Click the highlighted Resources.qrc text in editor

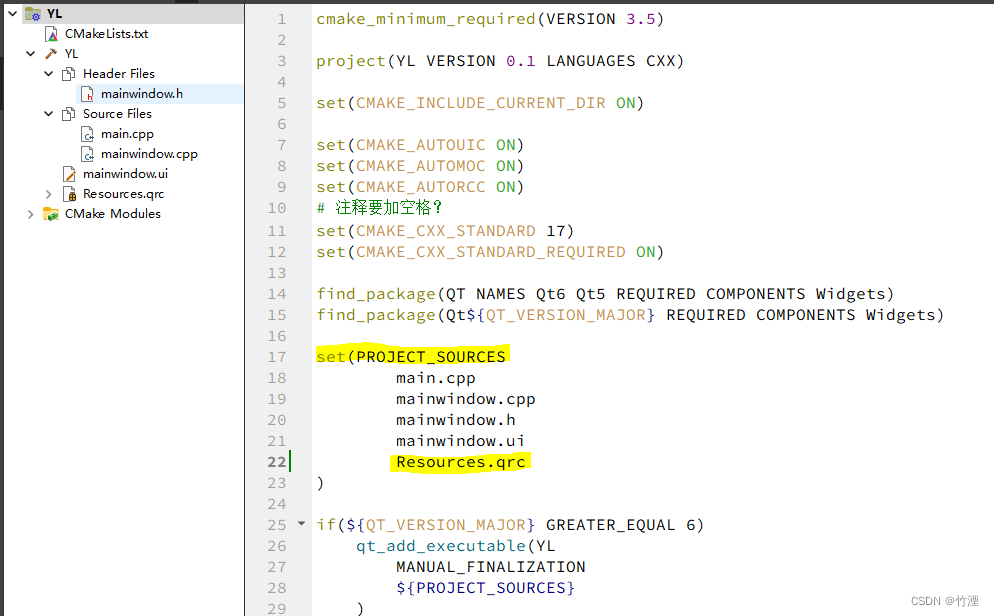[x=461, y=462]
